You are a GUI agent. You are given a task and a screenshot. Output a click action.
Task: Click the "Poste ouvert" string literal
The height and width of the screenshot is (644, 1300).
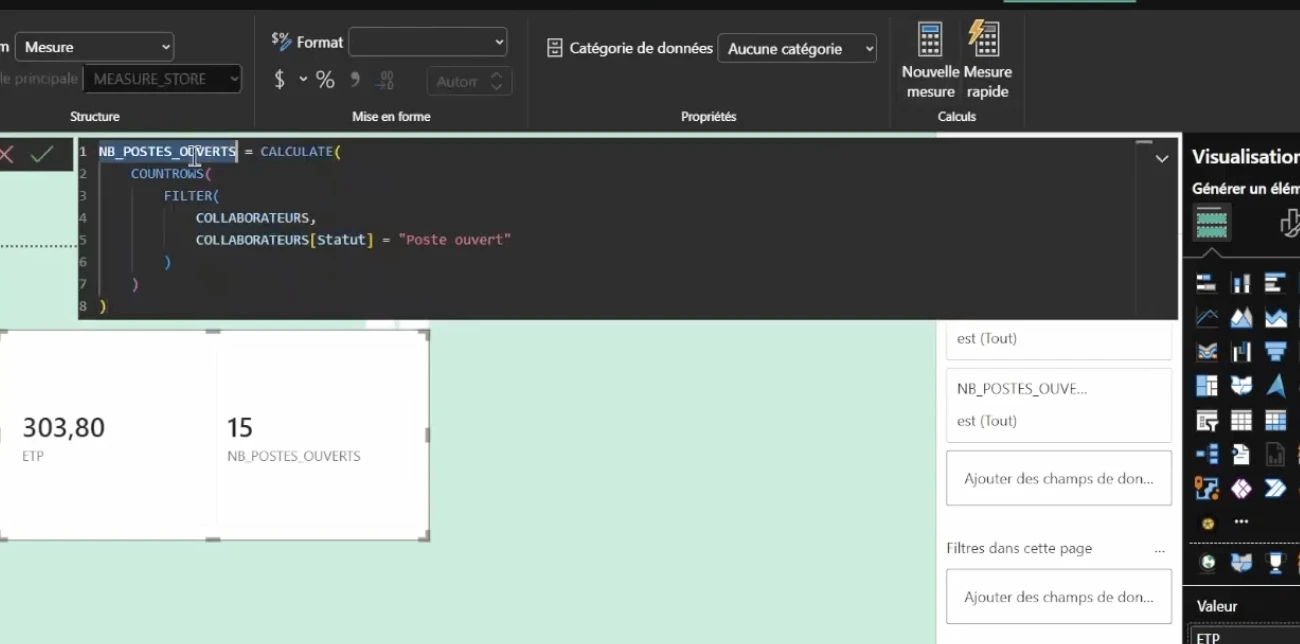[455, 240]
